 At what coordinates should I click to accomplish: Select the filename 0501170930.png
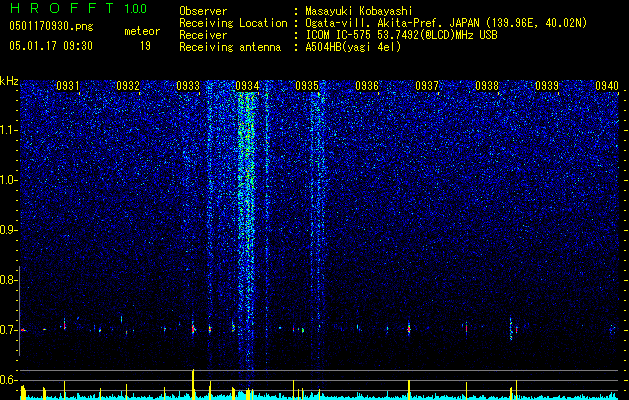click(x=51, y=26)
